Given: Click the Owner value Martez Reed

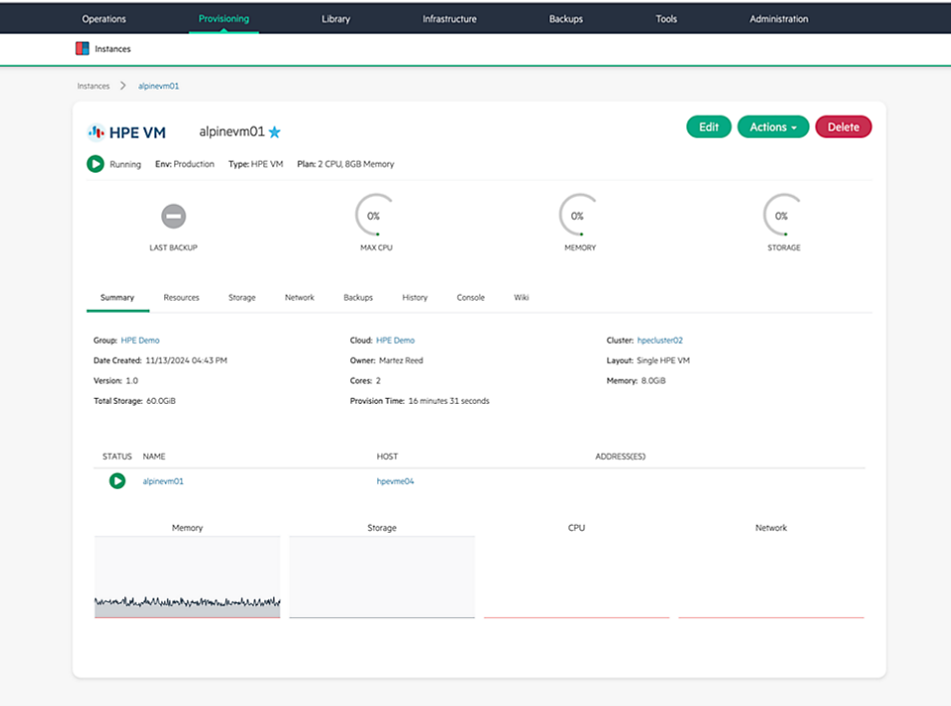Looking at the screenshot, I should click(401, 360).
